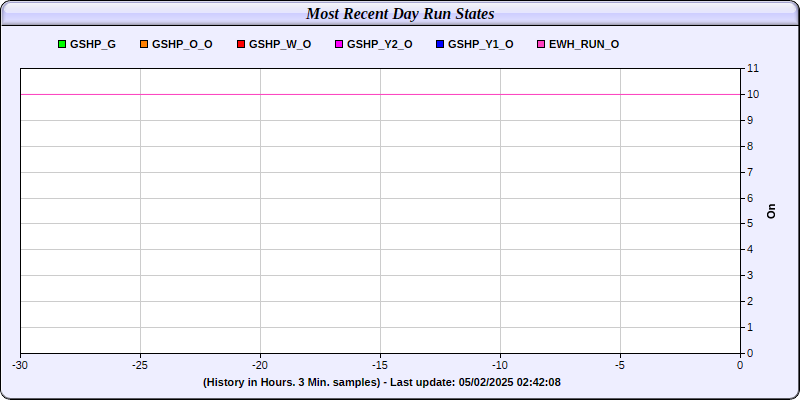The width and height of the screenshot is (800, 400).
Task: Toggle the GSHP_W_O series label
Action: tap(280, 44)
